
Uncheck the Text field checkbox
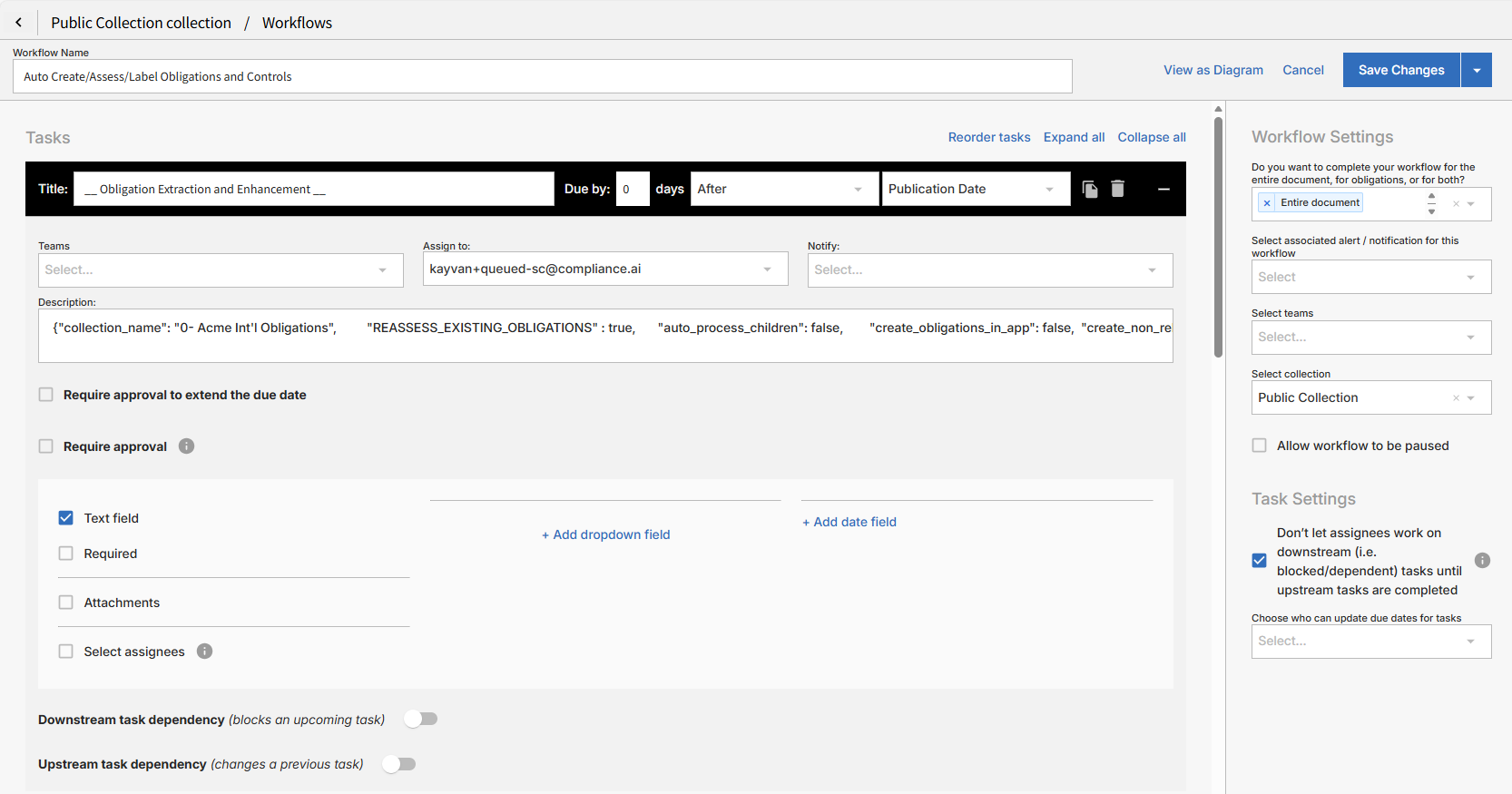click(66, 518)
